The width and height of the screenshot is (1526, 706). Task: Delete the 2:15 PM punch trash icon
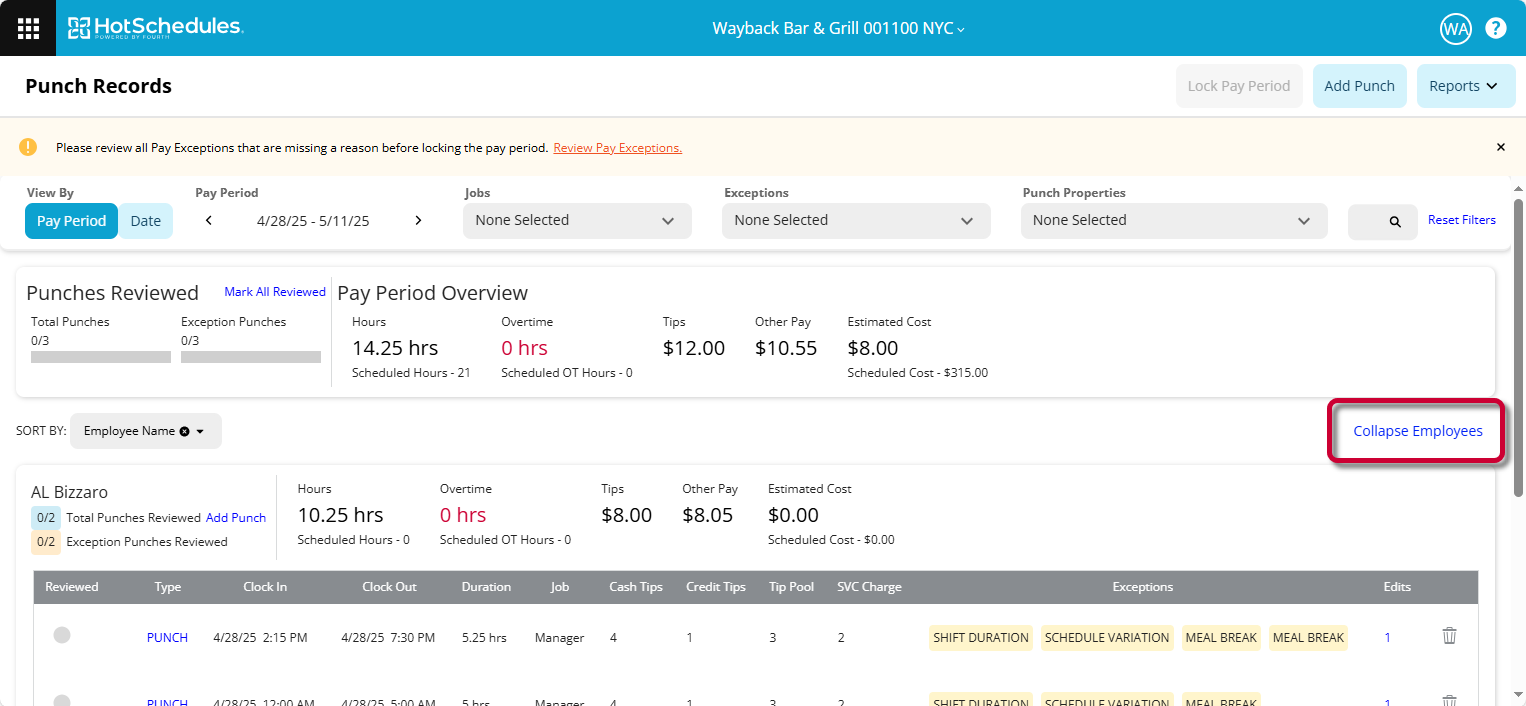point(1449,636)
